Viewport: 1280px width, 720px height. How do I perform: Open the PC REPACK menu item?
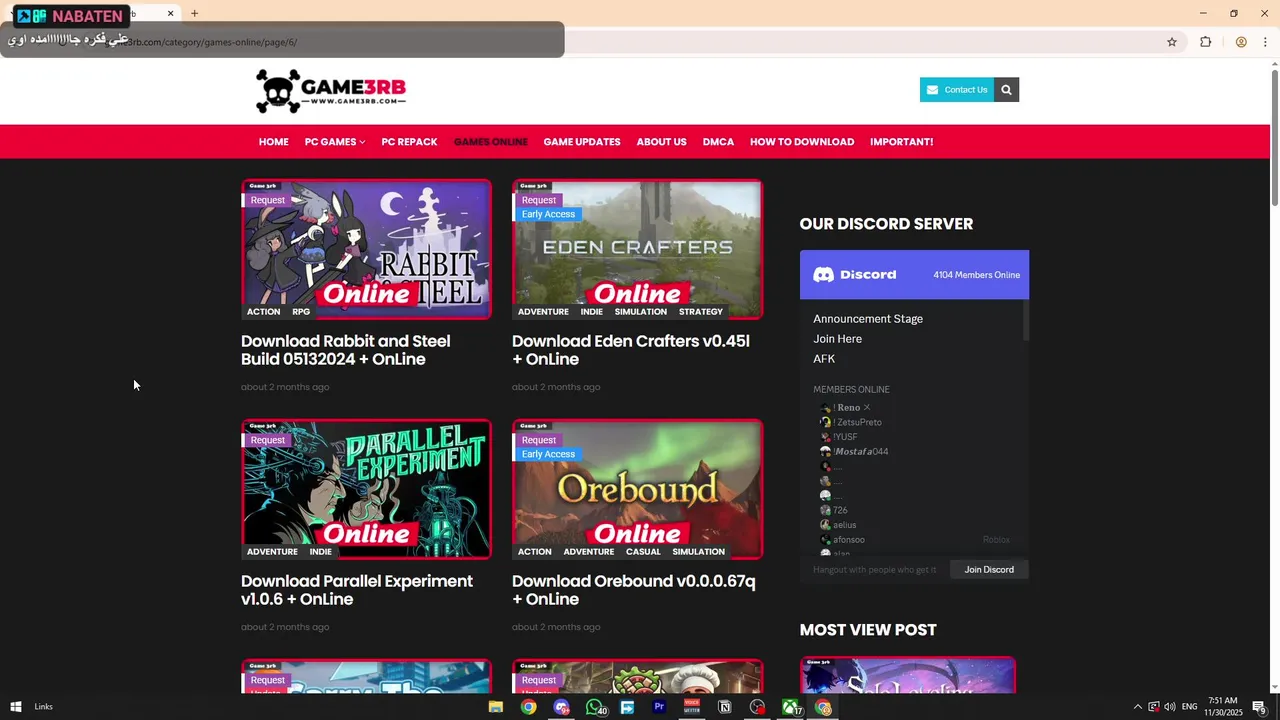click(409, 142)
